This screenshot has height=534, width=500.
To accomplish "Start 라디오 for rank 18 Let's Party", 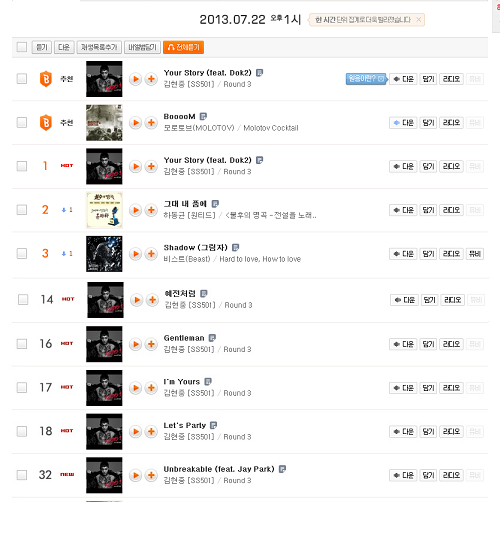I will [451, 432].
